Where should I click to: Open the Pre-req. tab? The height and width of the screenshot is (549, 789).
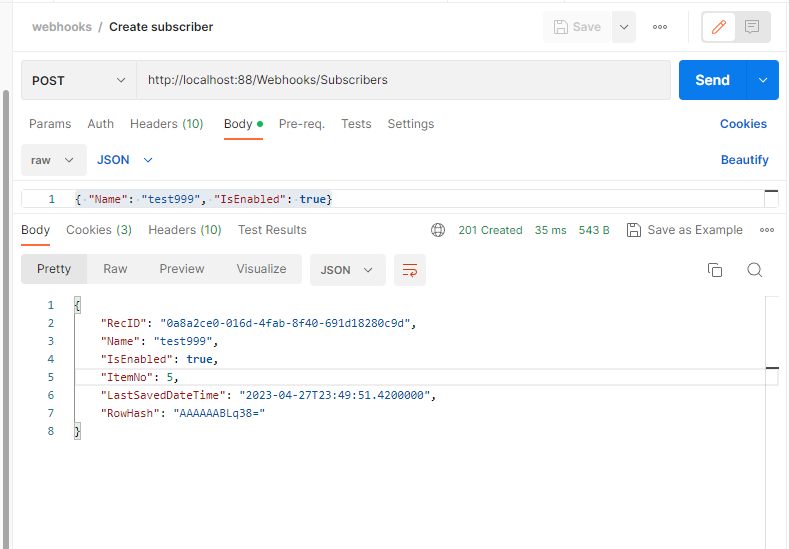(302, 124)
